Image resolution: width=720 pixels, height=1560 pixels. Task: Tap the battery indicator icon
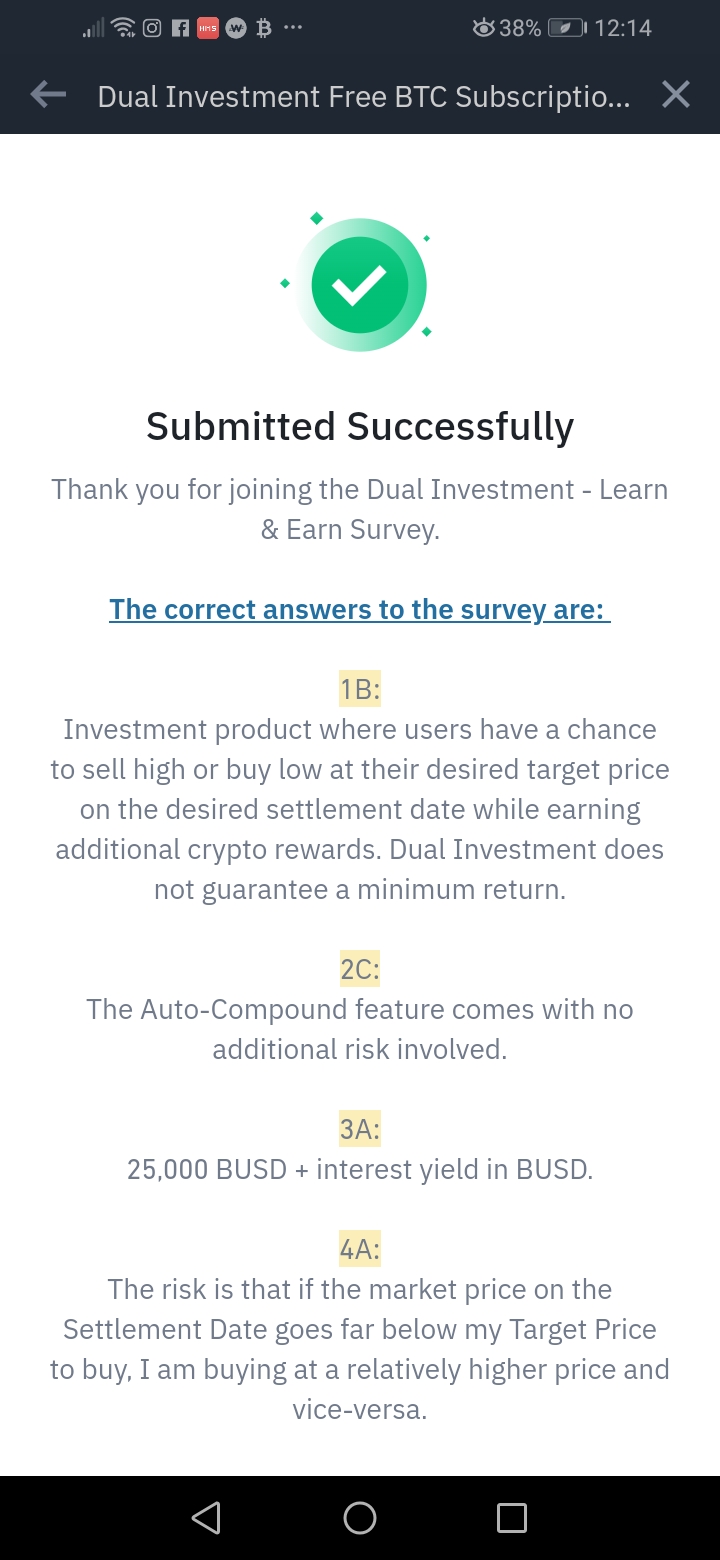567,28
